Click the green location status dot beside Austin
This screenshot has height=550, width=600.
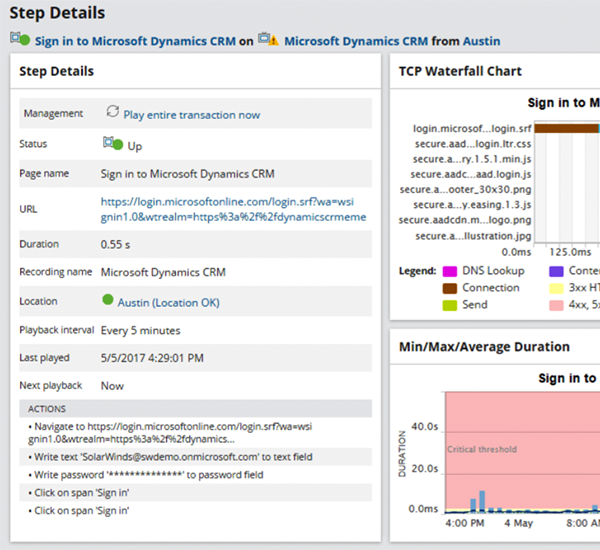108,299
